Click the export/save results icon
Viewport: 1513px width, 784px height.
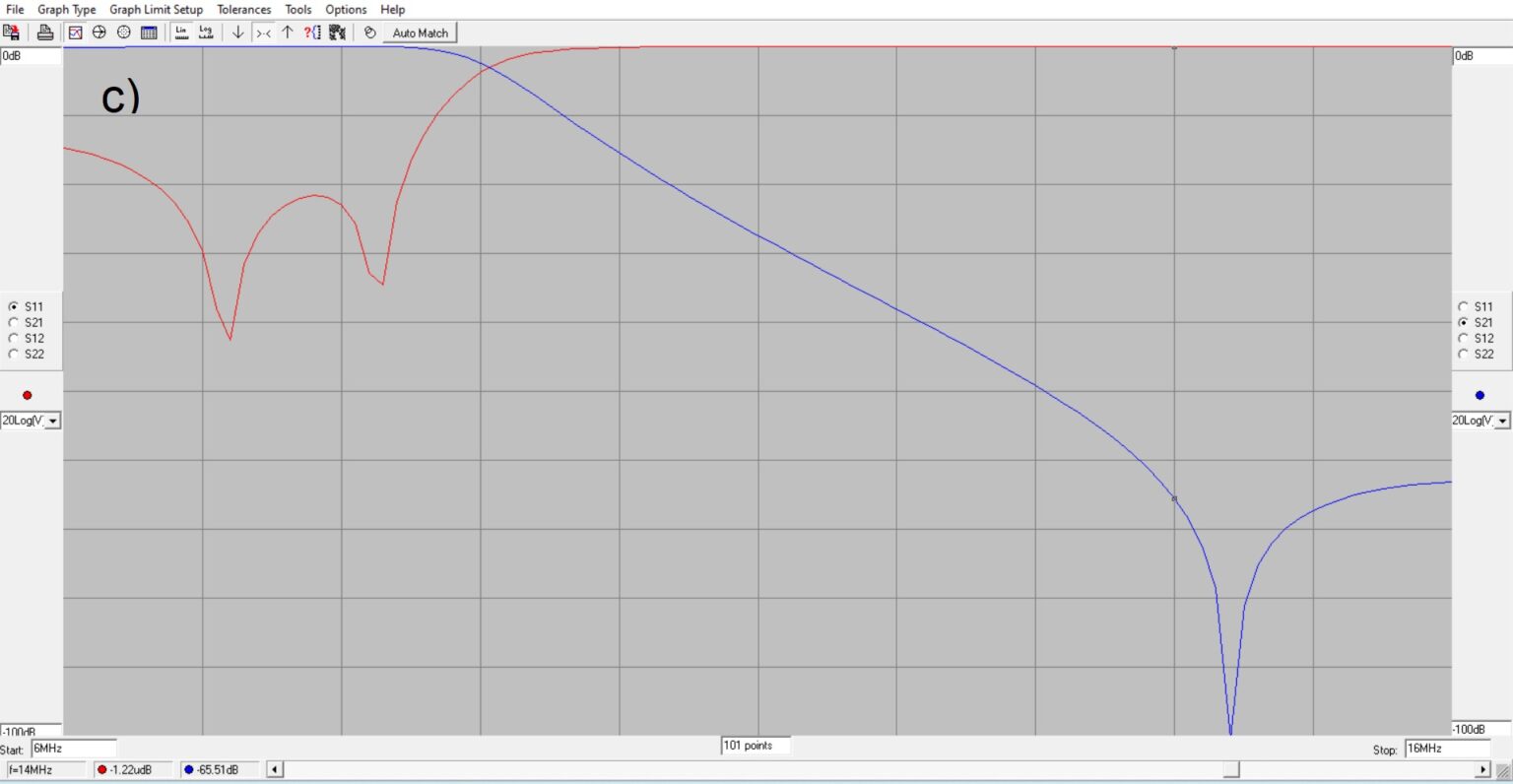pos(12,32)
